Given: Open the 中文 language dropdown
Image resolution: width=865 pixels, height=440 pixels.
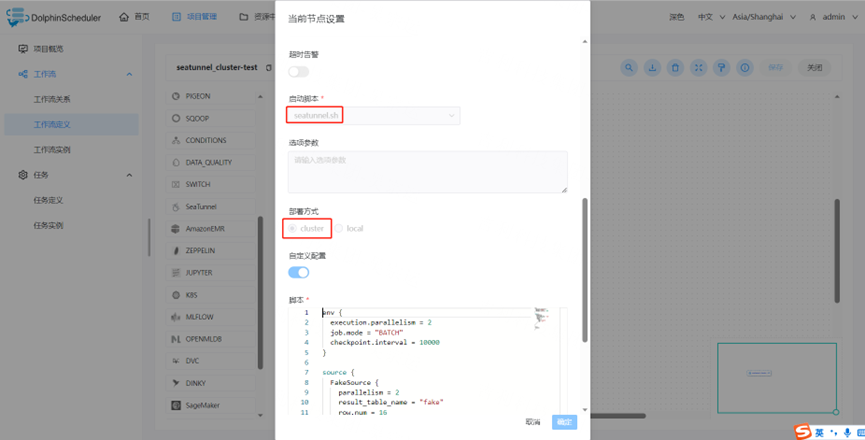Looking at the screenshot, I should point(711,17).
